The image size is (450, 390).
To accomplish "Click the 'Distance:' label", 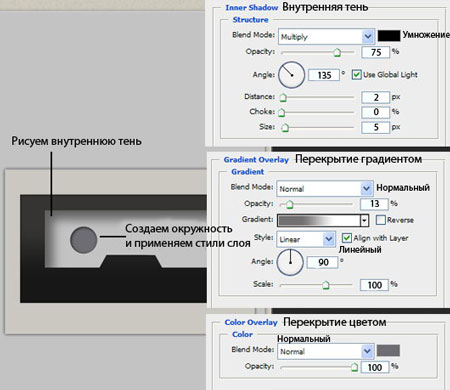I will 259,96.
